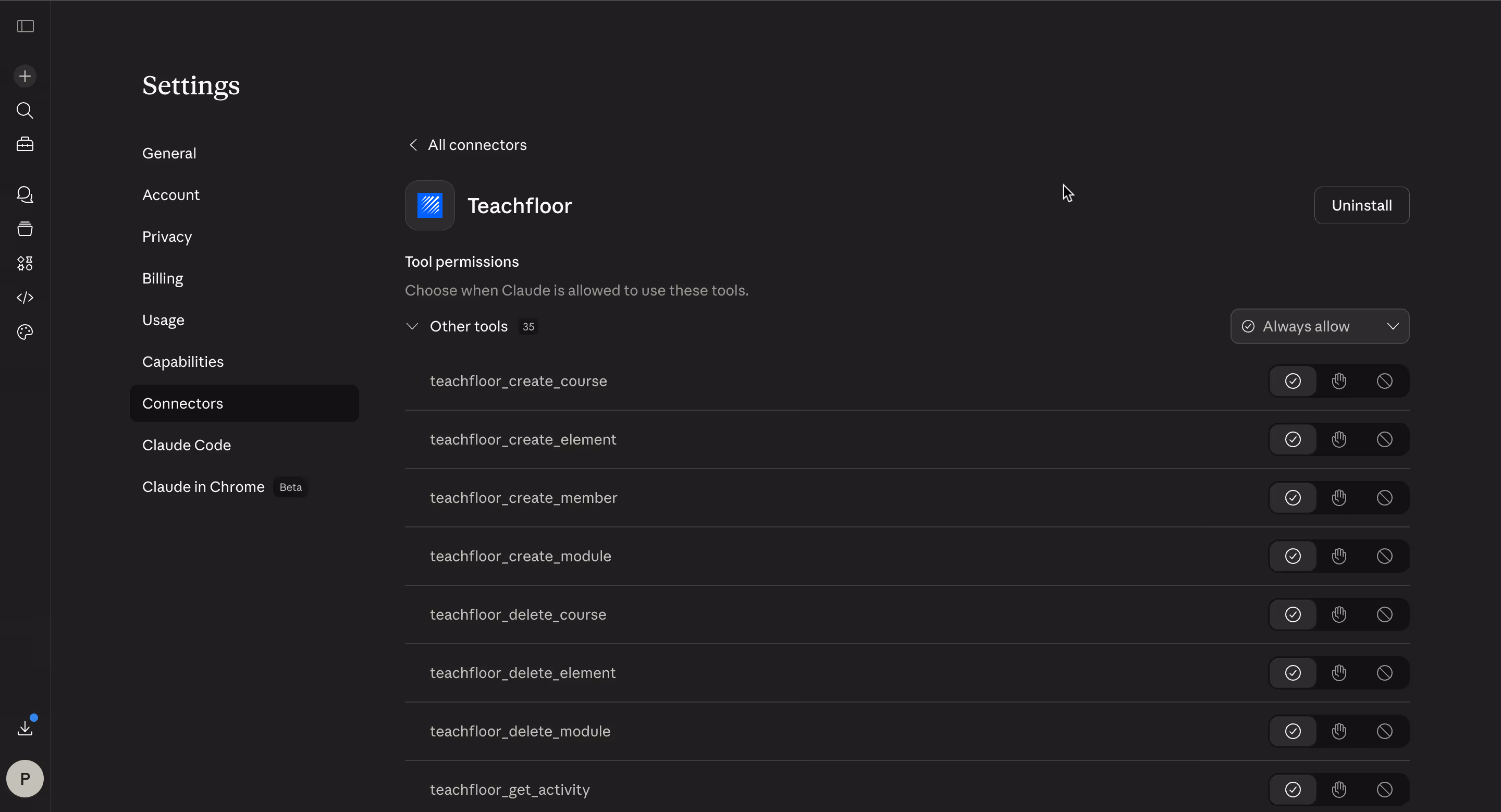
Task: Open search from magnifier icon
Action: coord(25,110)
